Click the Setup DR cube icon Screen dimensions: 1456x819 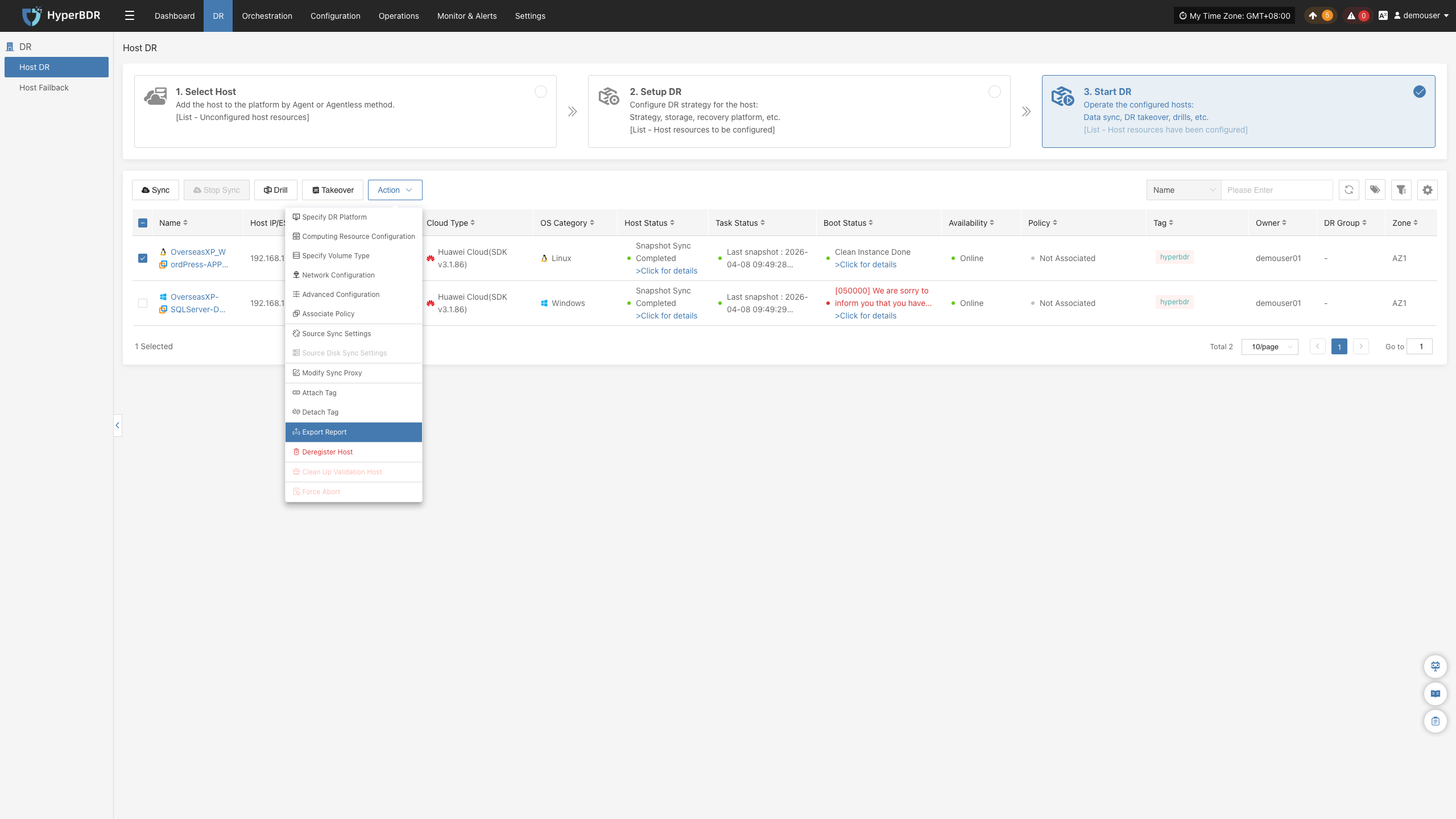pyautogui.click(x=609, y=97)
